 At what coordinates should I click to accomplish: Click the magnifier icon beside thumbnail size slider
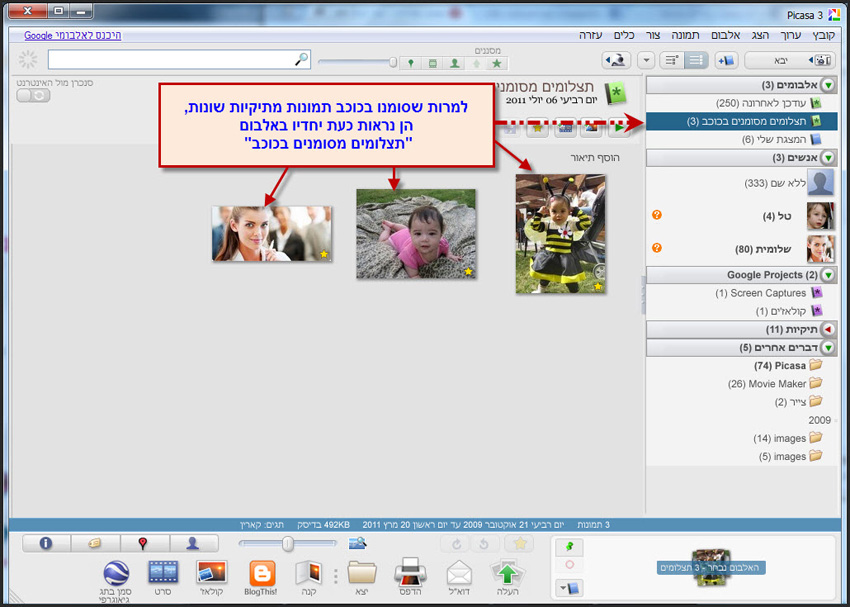pos(358,543)
